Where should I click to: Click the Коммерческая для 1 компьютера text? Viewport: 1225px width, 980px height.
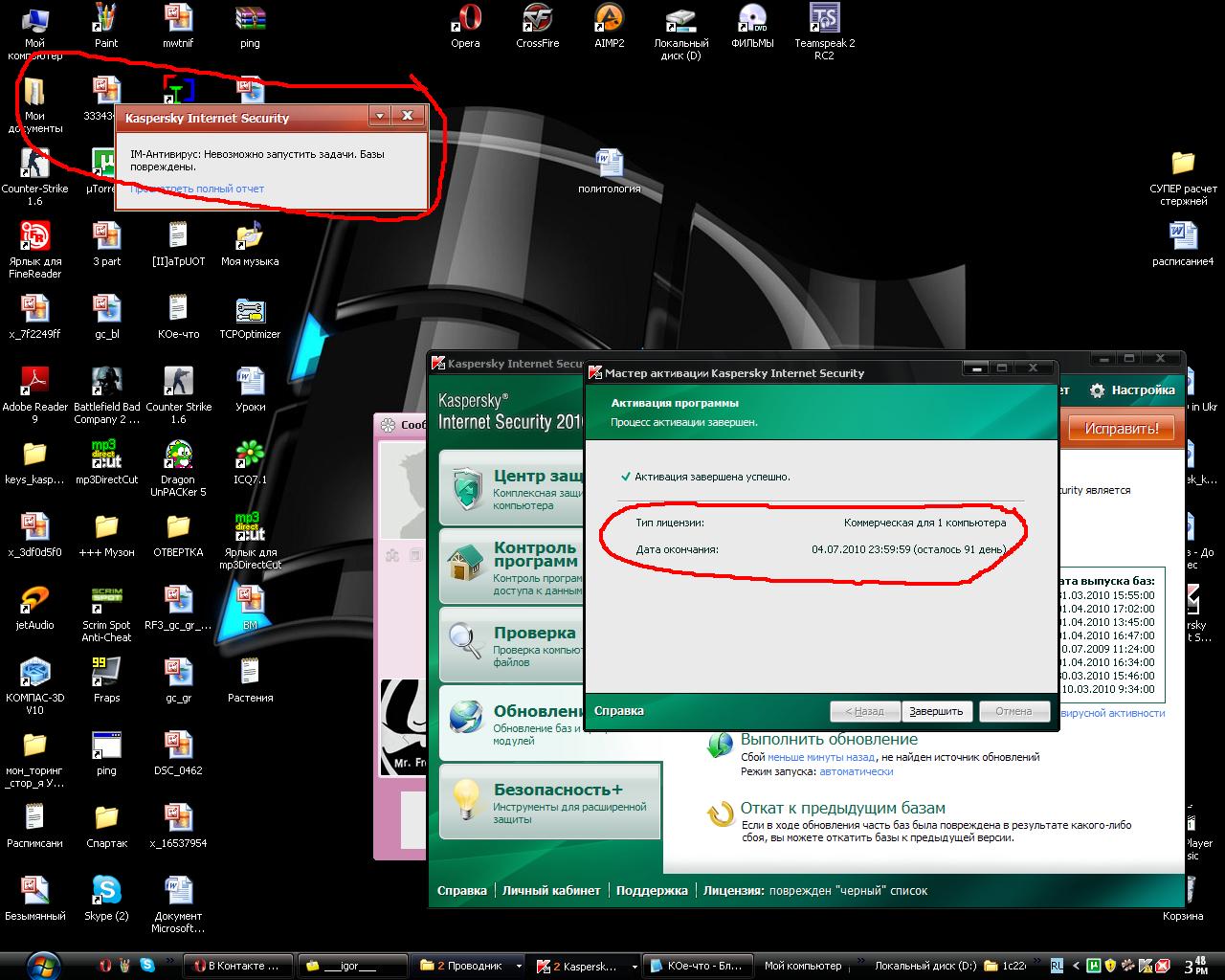pyautogui.click(x=925, y=523)
